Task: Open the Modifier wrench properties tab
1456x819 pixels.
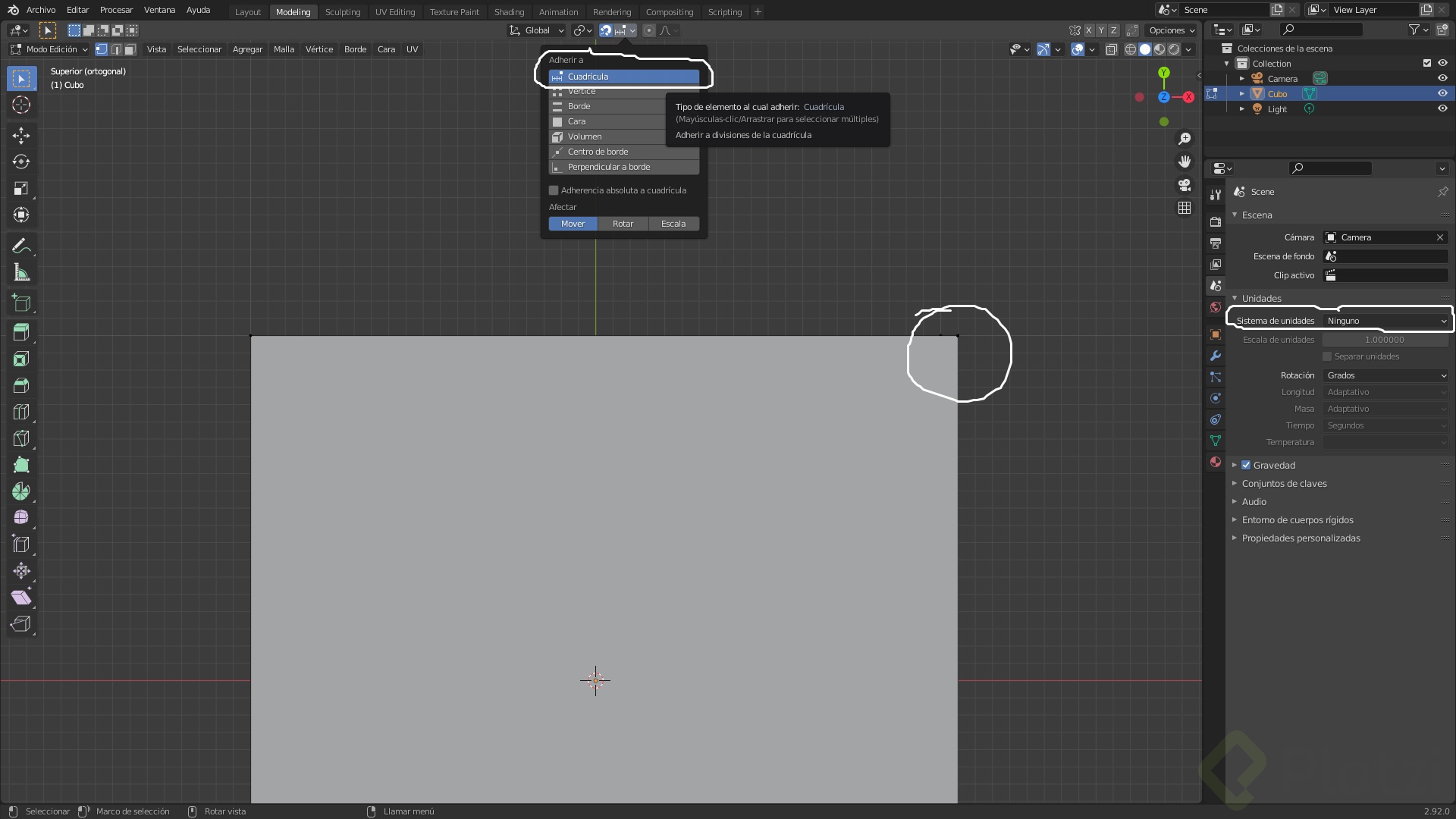Action: (x=1216, y=356)
